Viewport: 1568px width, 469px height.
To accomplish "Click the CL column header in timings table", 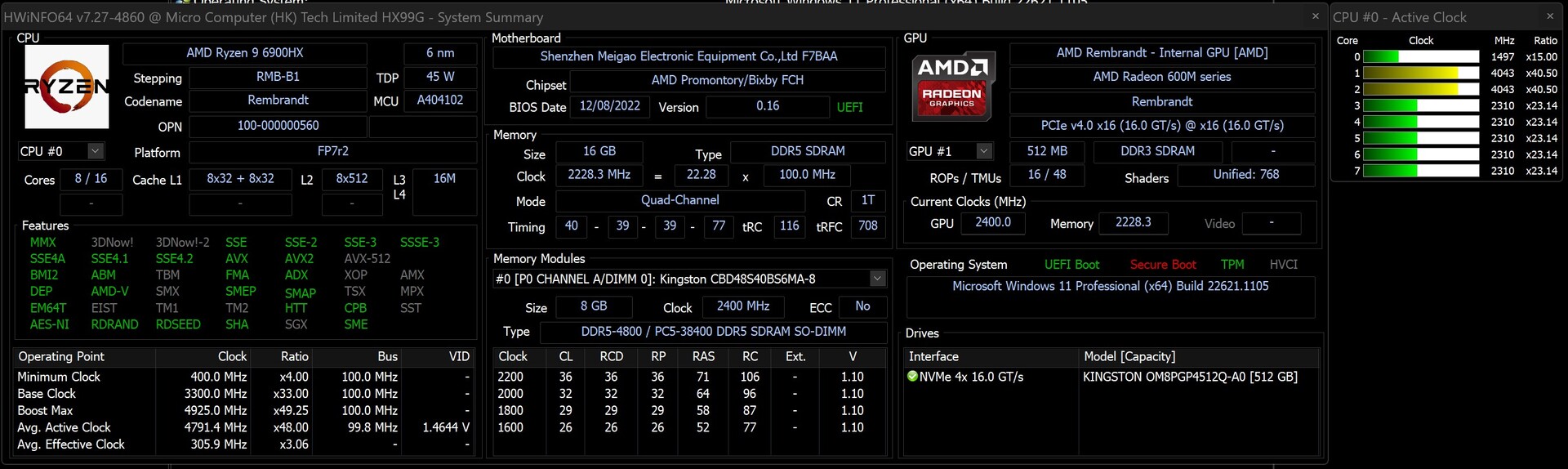I will click(566, 357).
